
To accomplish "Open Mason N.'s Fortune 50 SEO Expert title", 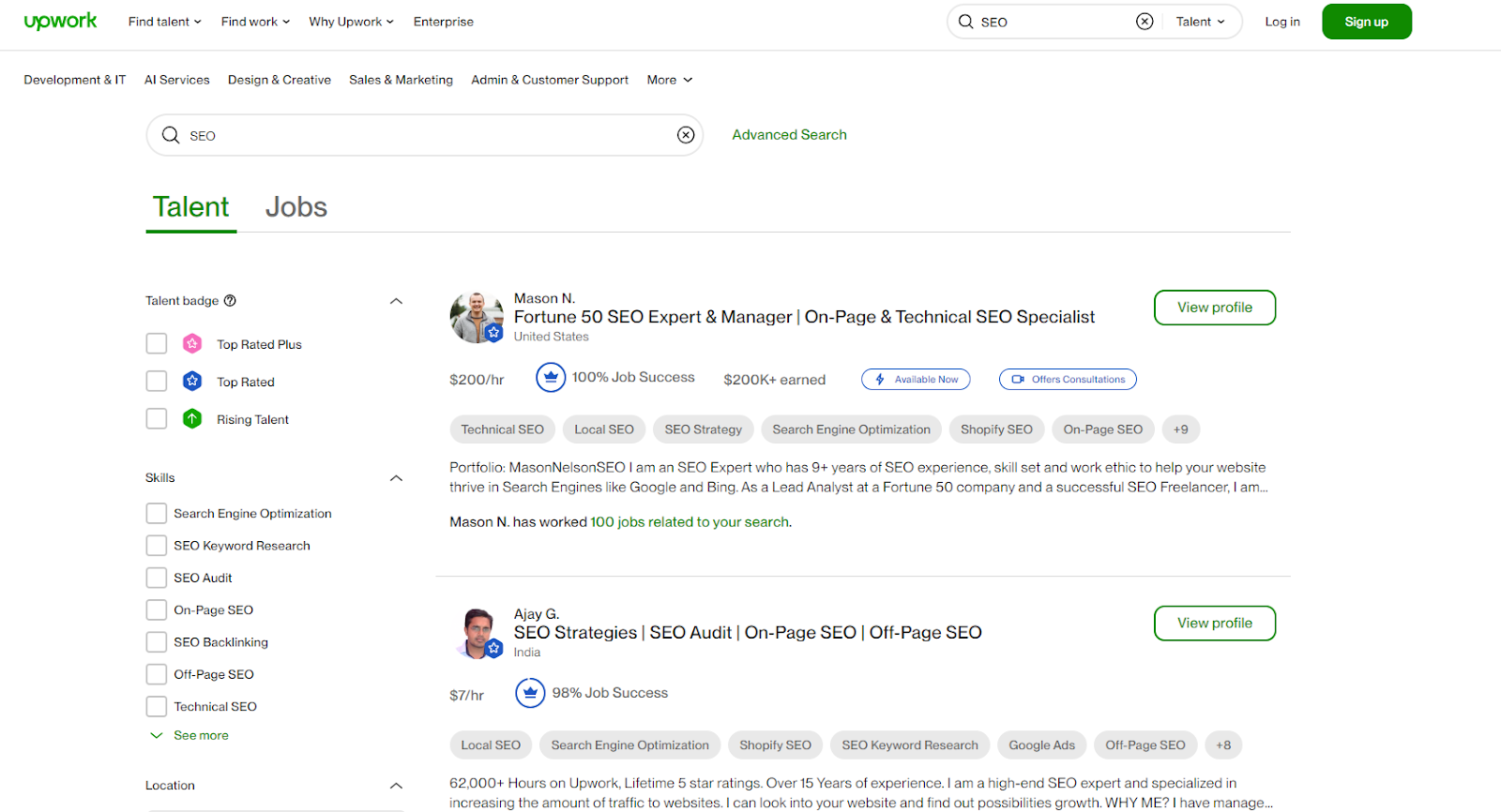I will pos(804,317).
